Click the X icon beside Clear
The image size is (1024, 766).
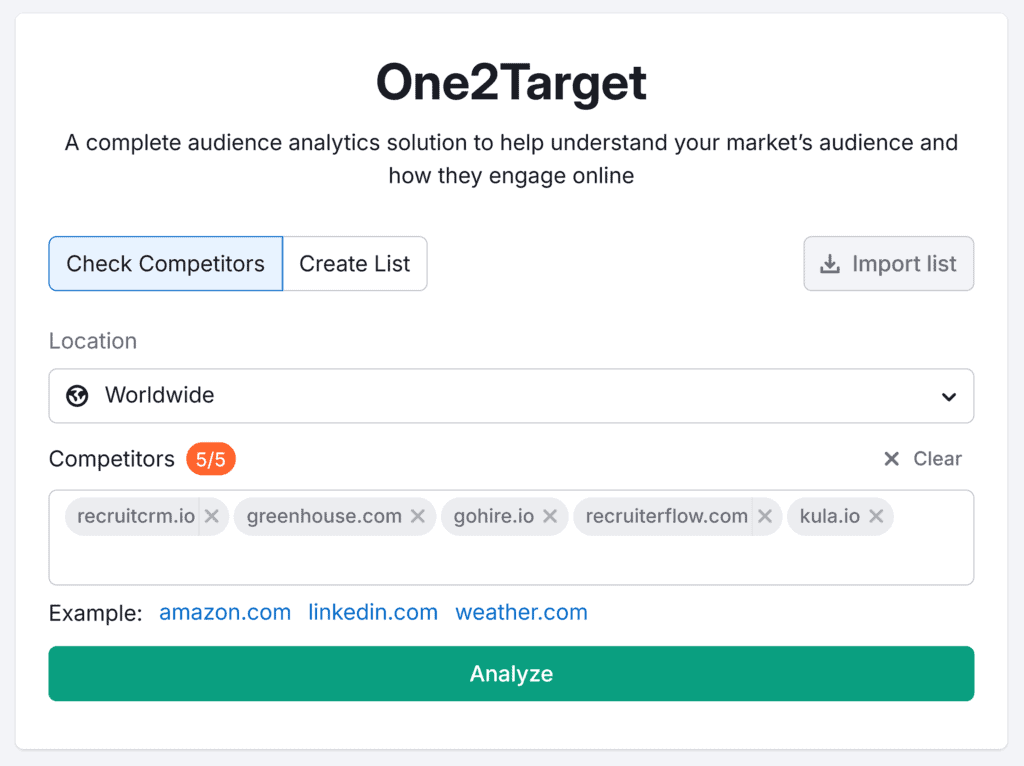(891, 459)
